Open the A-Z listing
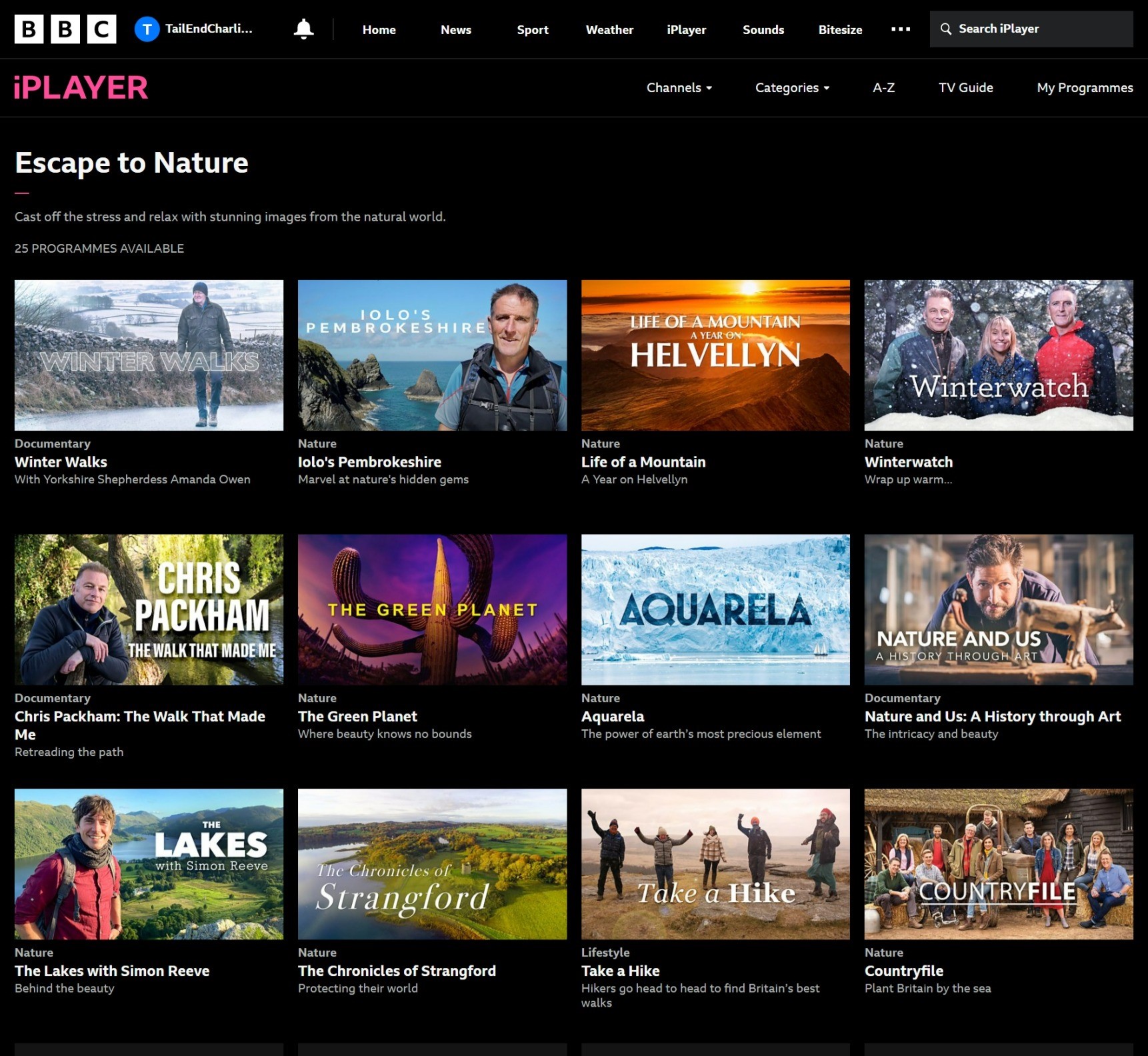This screenshot has height=1056, width=1148. click(x=884, y=87)
